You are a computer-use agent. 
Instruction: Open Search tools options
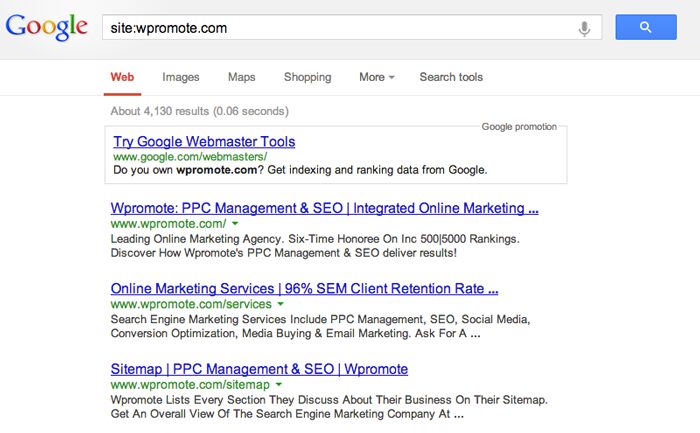[x=451, y=77]
